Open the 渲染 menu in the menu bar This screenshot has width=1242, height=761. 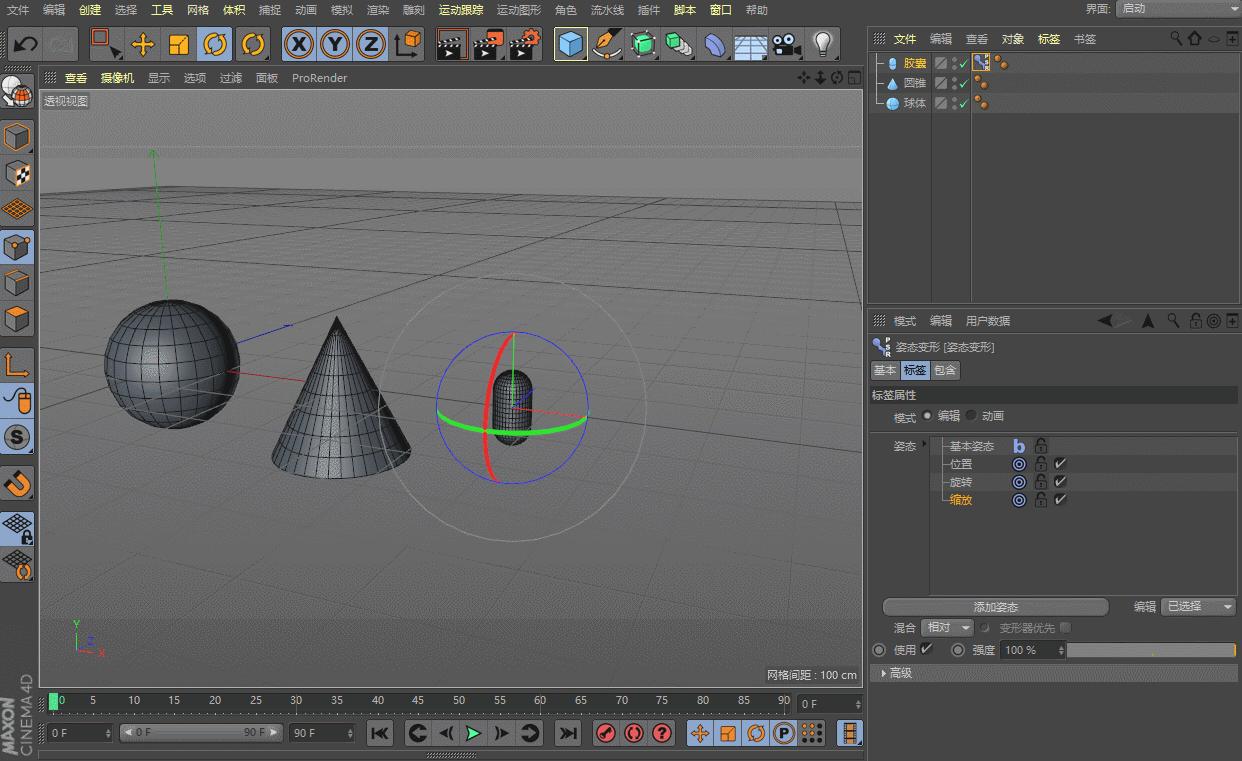(378, 10)
